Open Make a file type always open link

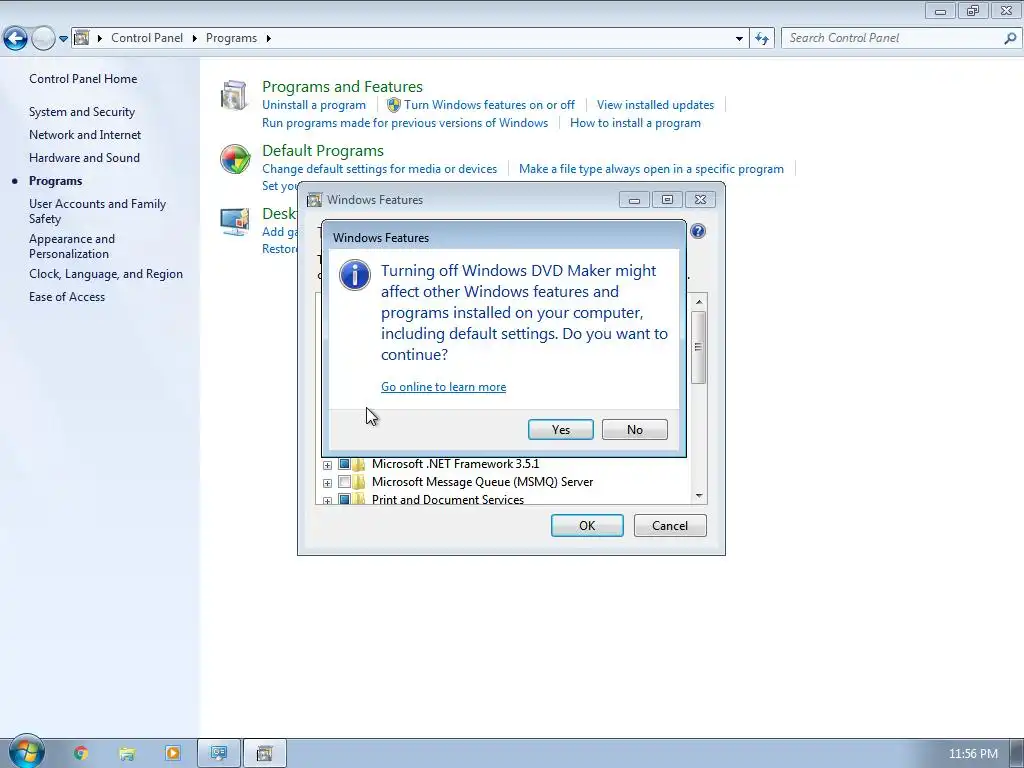click(x=651, y=168)
